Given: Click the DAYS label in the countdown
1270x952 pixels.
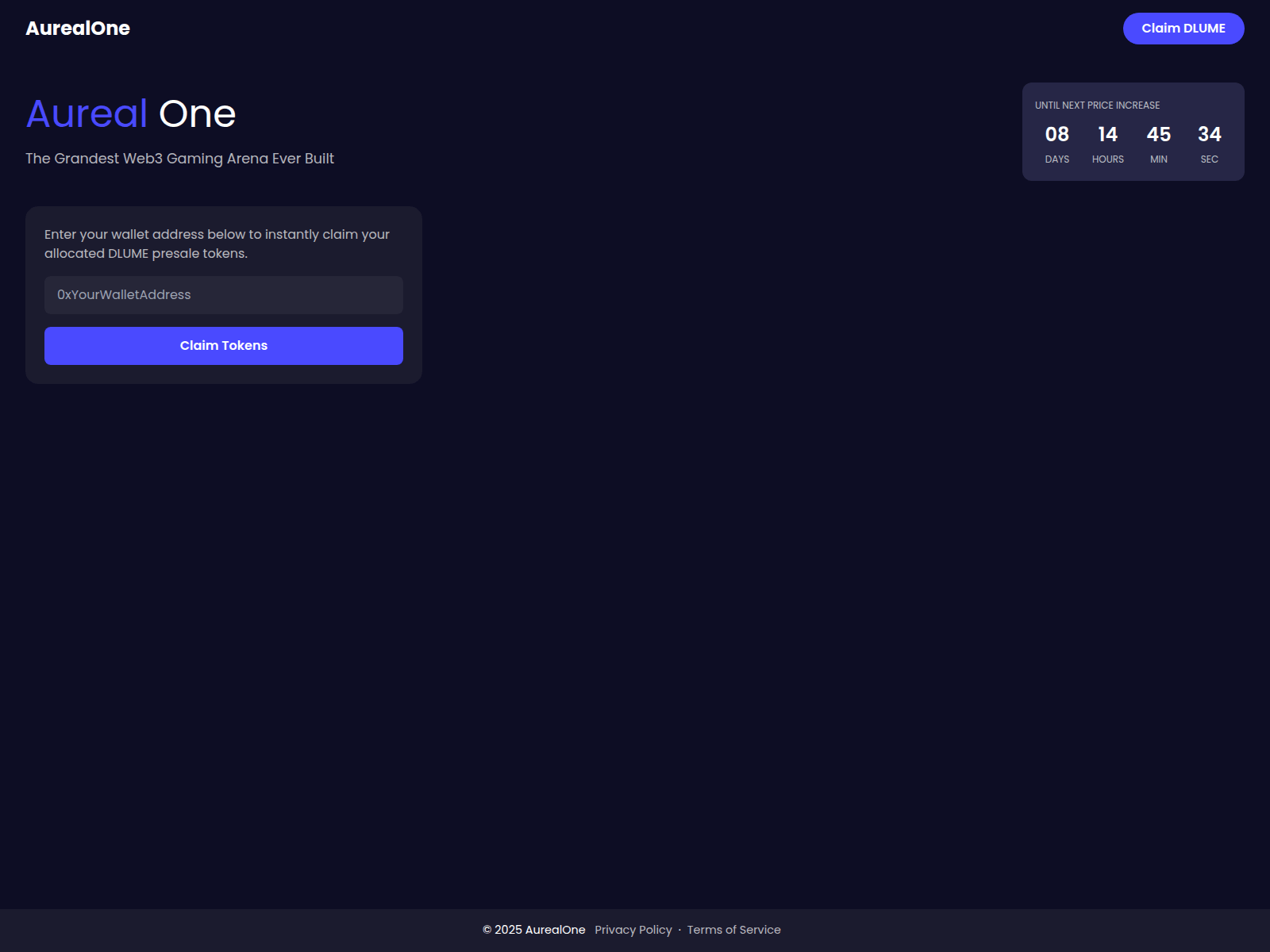Looking at the screenshot, I should click(x=1057, y=159).
